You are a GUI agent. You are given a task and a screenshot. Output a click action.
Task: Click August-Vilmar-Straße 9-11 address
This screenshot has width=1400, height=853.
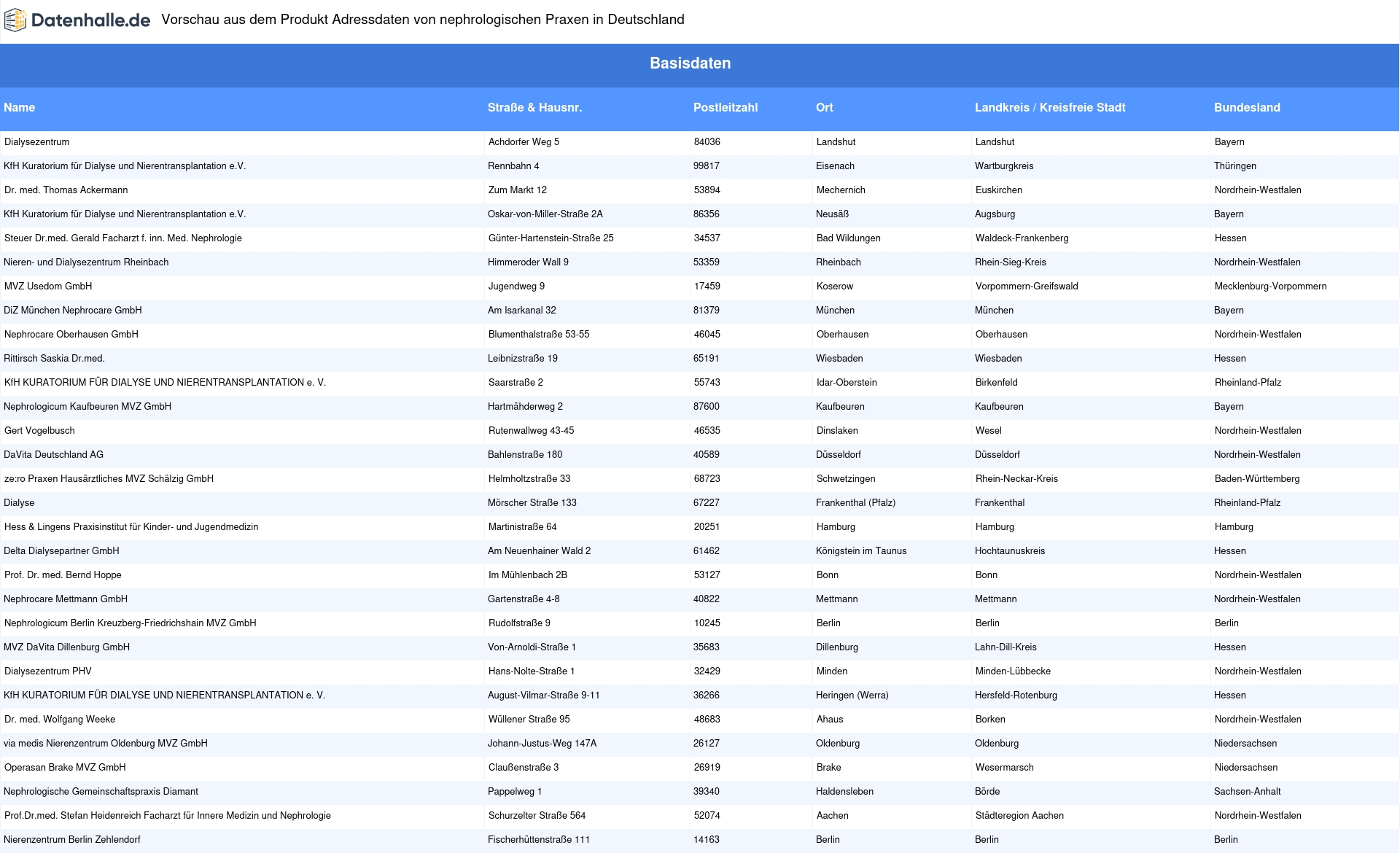[x=544, y=696]
